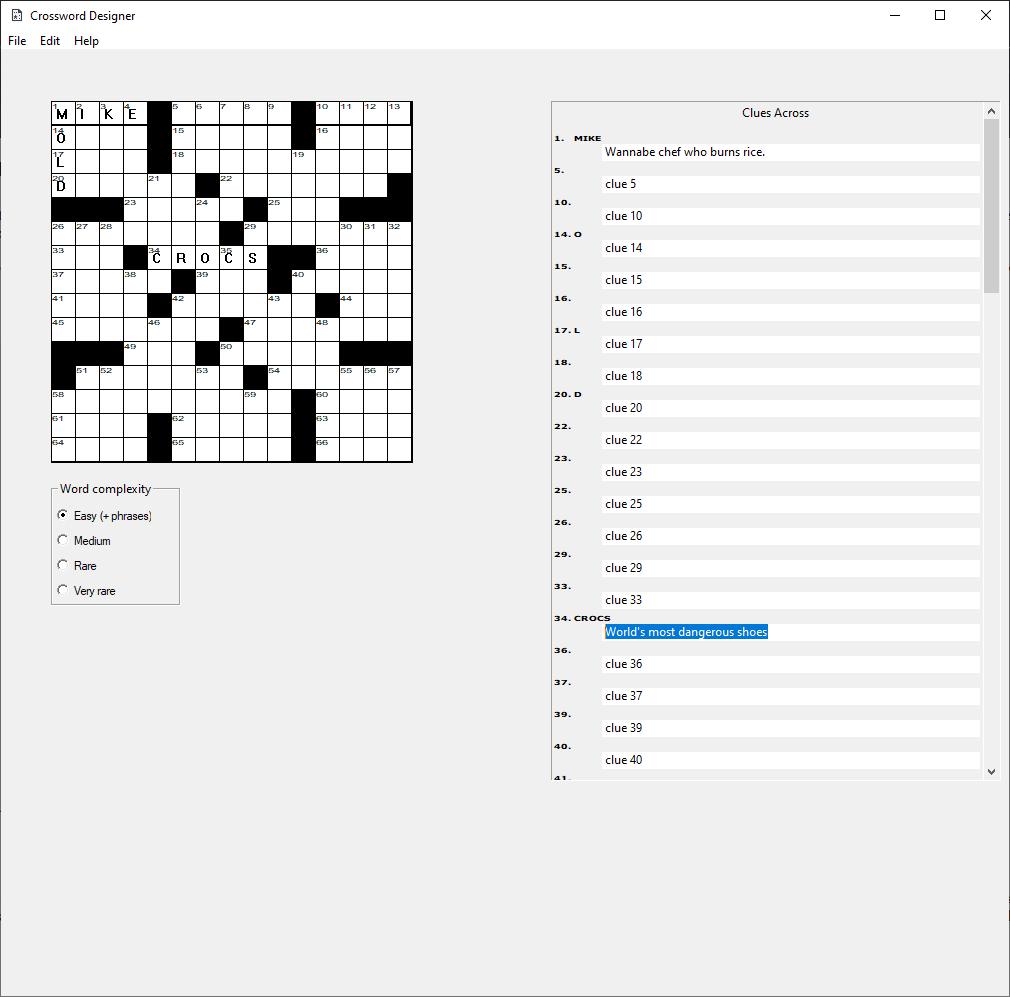This screenshot has width=1010, height=997.
Task: Click the 'clue 18' input field
Action: [x=791, y=376]
